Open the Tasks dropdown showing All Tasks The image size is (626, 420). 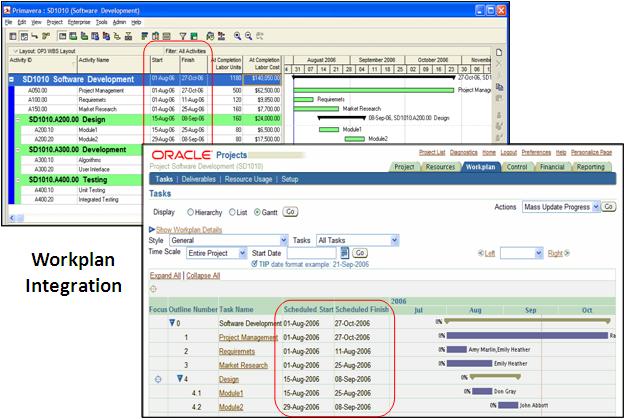coord(358,240)
